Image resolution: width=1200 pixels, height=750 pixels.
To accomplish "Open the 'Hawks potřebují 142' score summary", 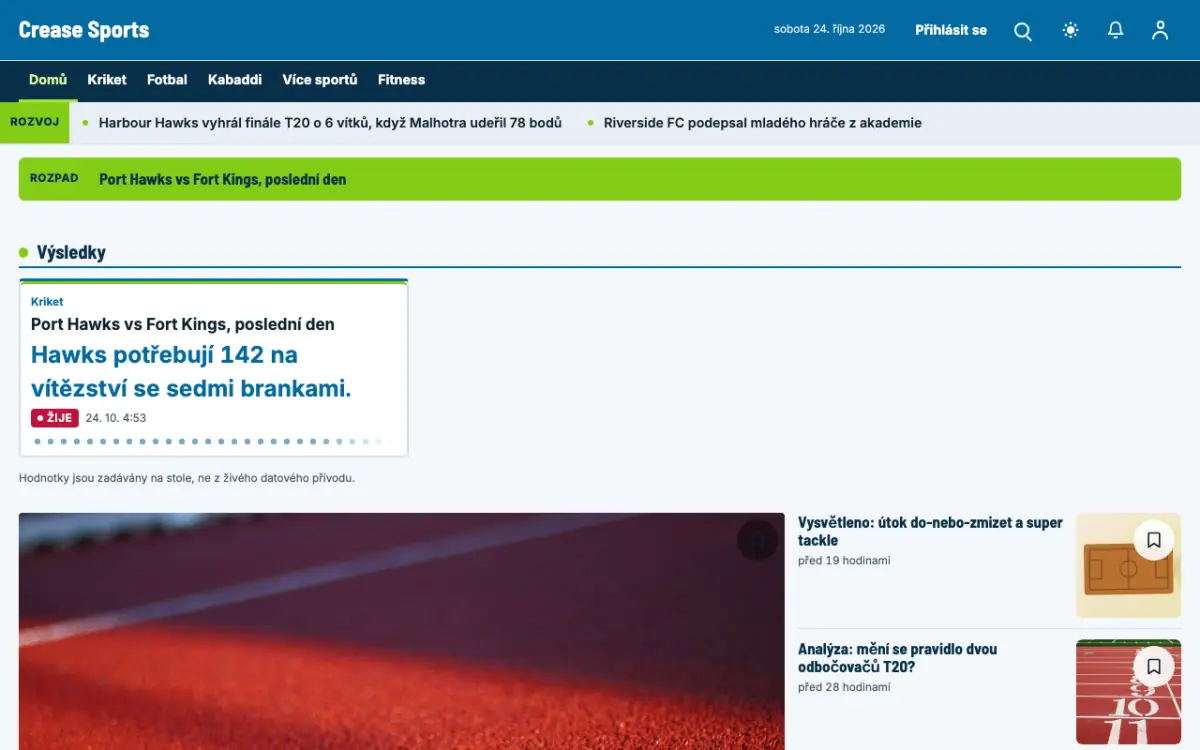I will tap(191, 371).
